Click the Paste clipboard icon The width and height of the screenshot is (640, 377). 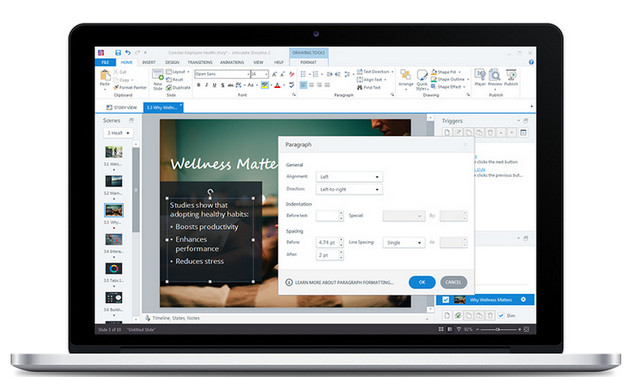105,78
